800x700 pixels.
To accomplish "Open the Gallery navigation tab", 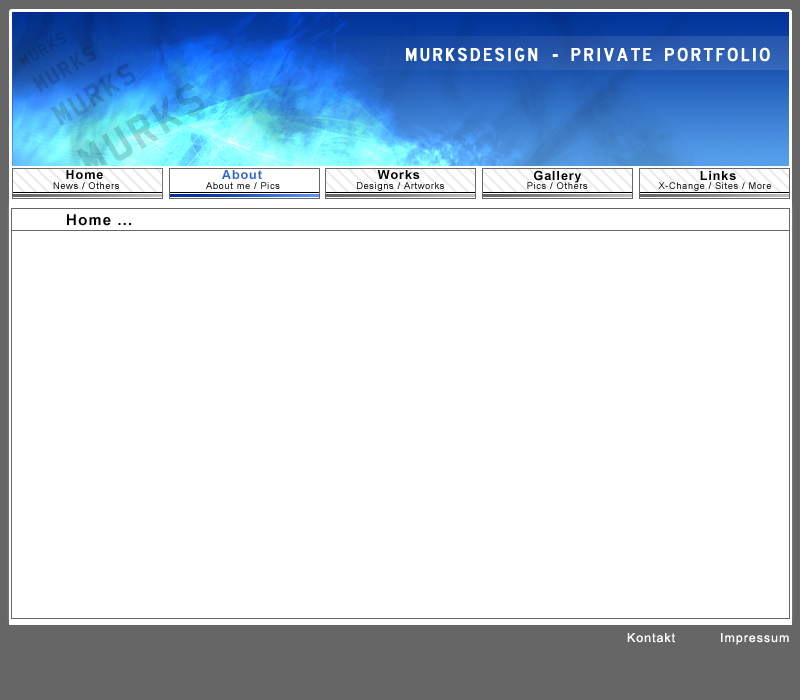I will [557, 176].
